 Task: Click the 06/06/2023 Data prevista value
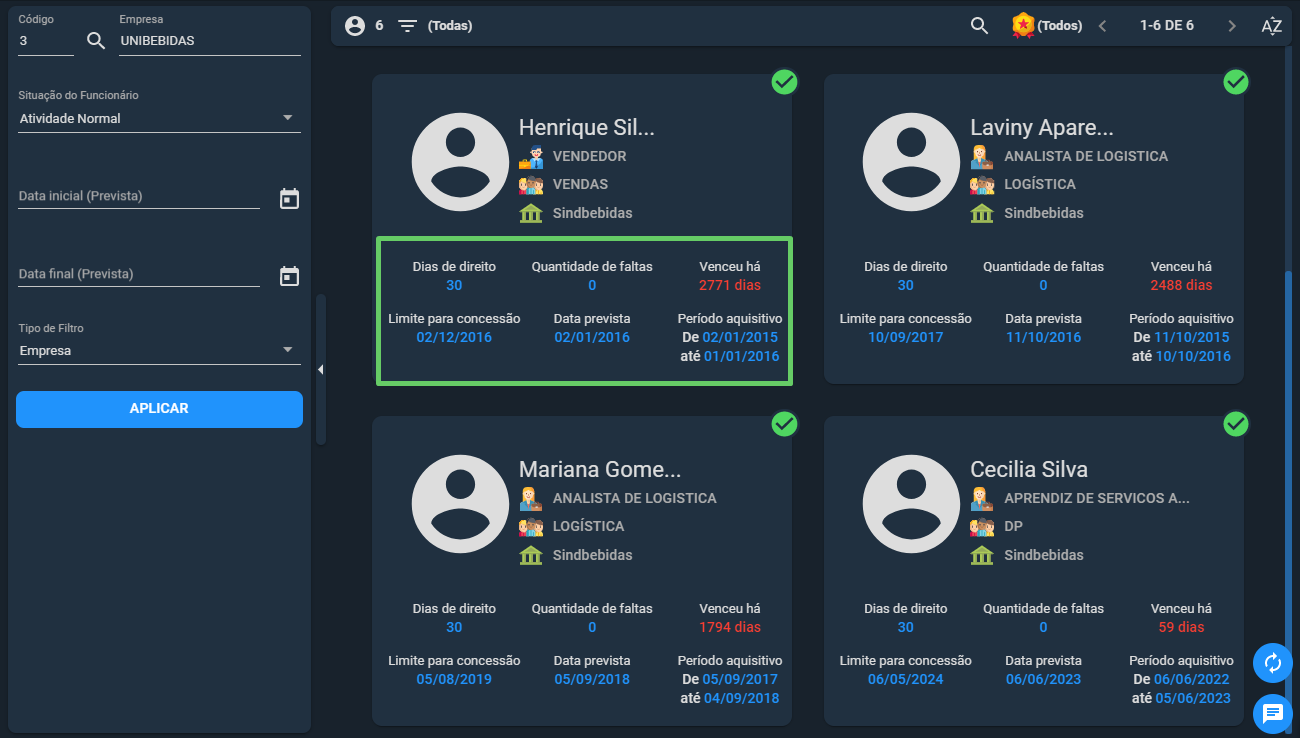pyautogui.click(x=1043, y=679)
